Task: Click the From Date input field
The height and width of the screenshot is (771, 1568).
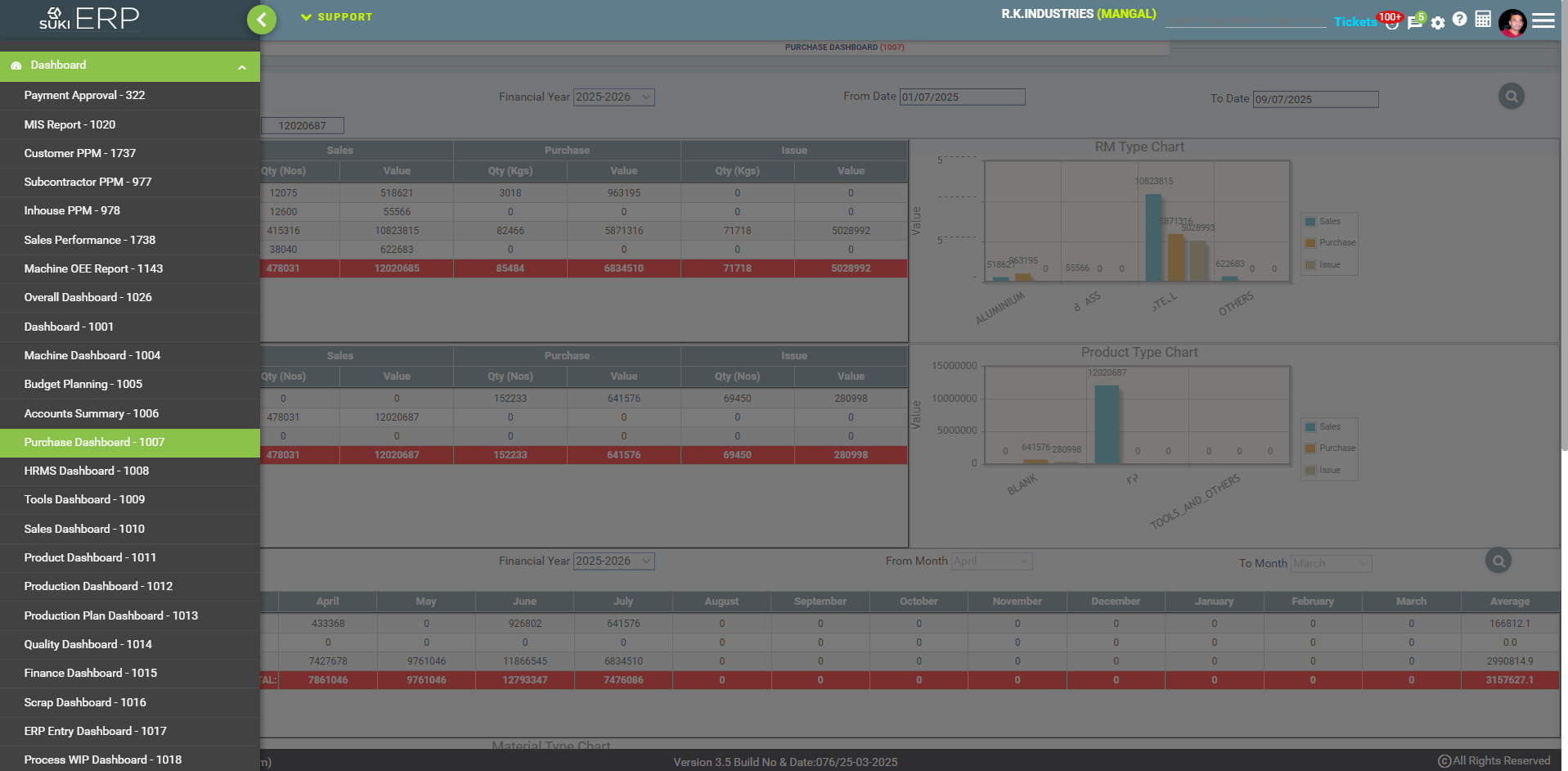Action: pos(962,97)
